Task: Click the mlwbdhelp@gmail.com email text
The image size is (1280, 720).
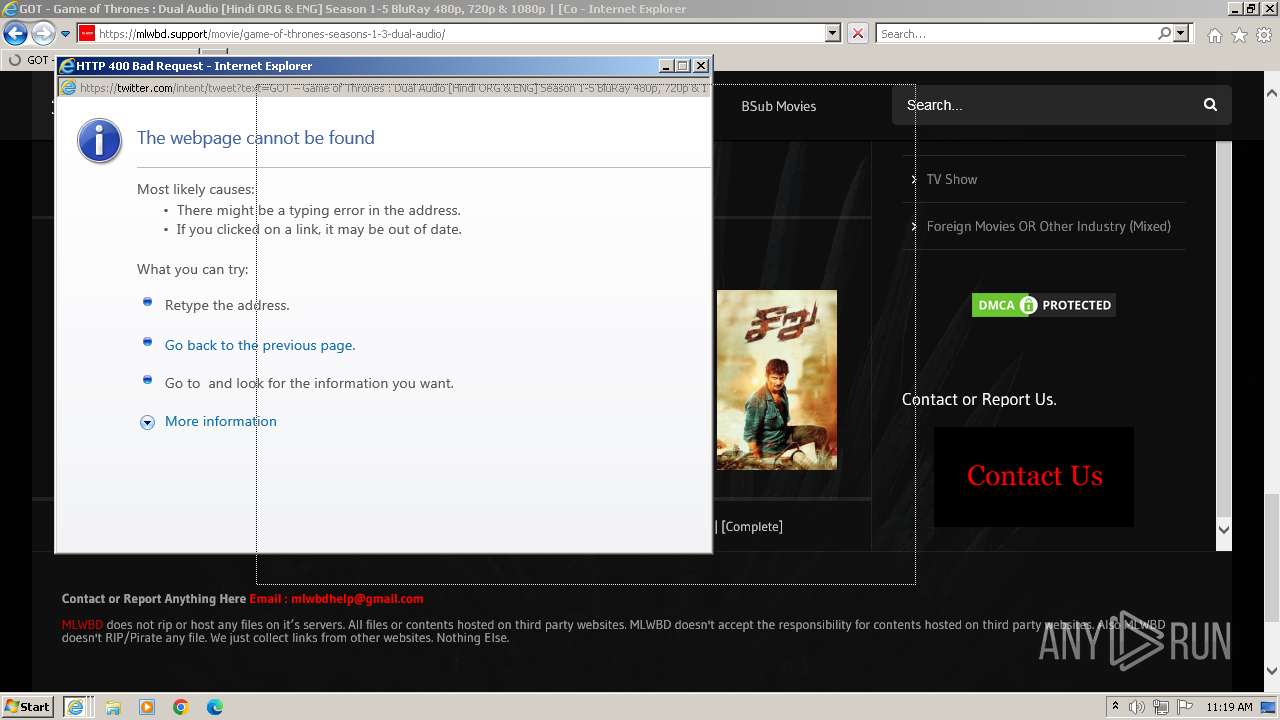Action: click(x=357, y=599)
